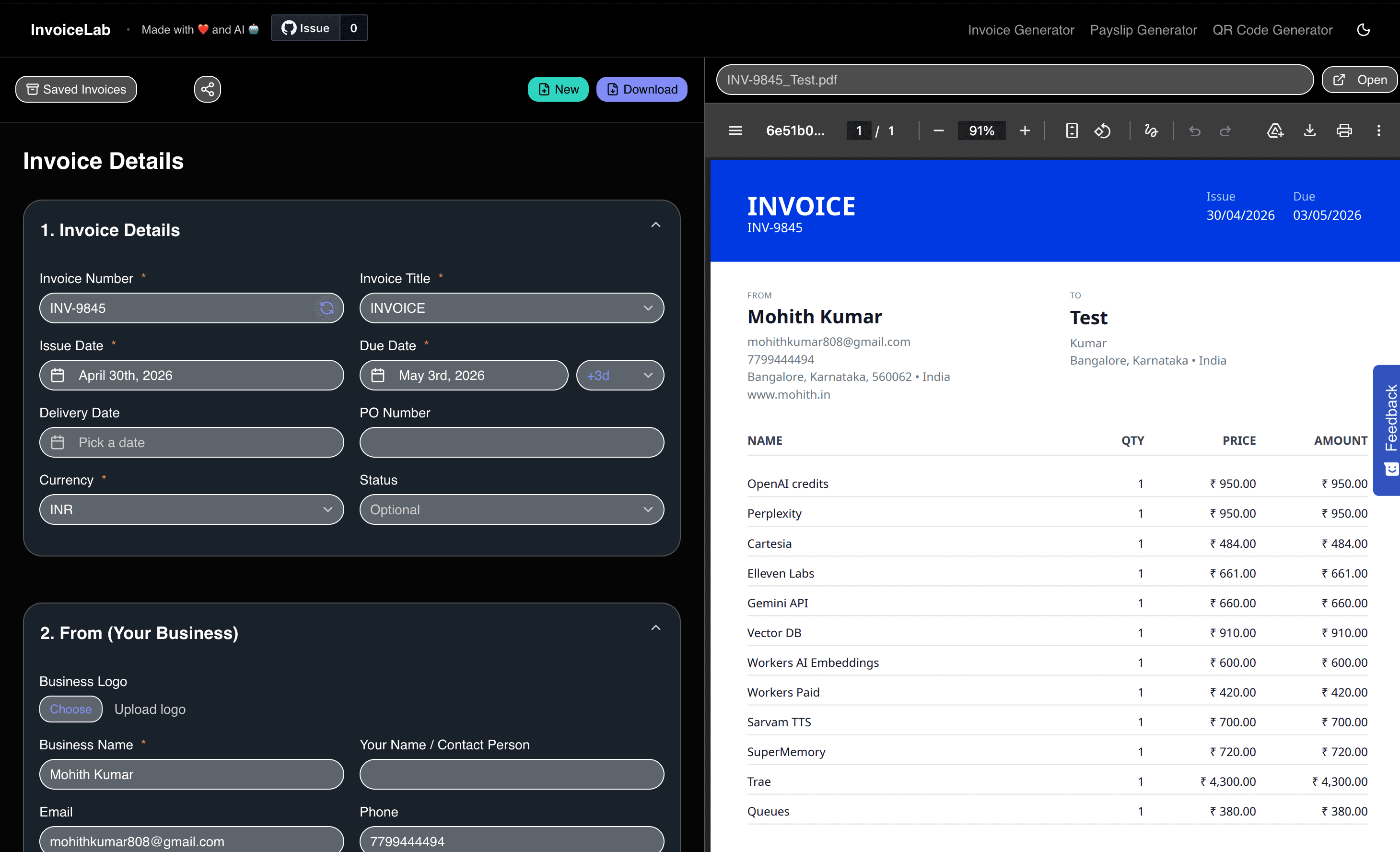Rotate the PDF counterclockwise

tap(1102, 131)
